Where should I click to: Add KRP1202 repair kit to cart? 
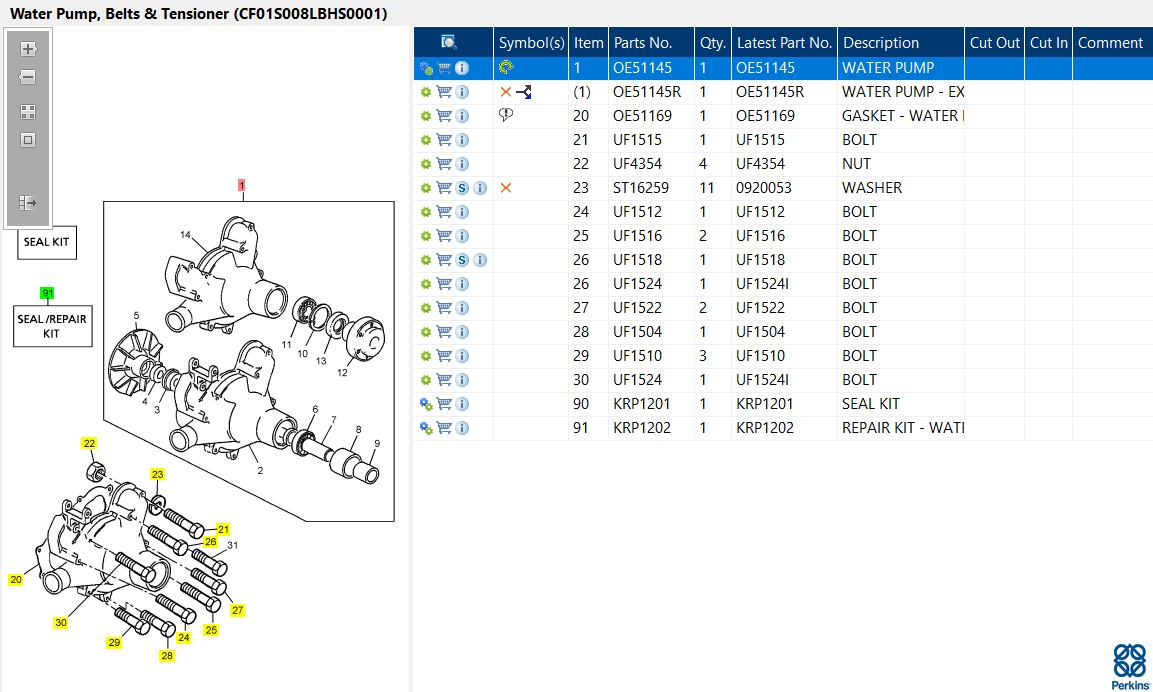(x=444, y=428)
